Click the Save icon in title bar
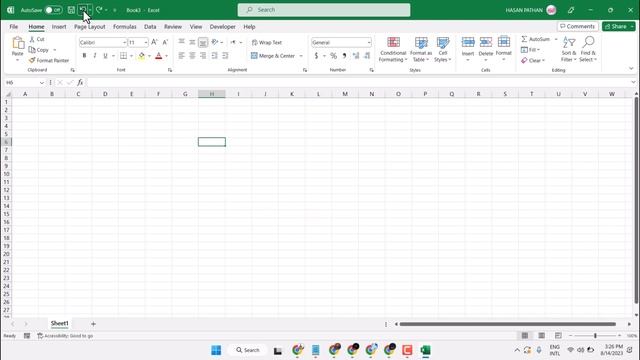Viewport: 640px width, 360px height. 71,10
